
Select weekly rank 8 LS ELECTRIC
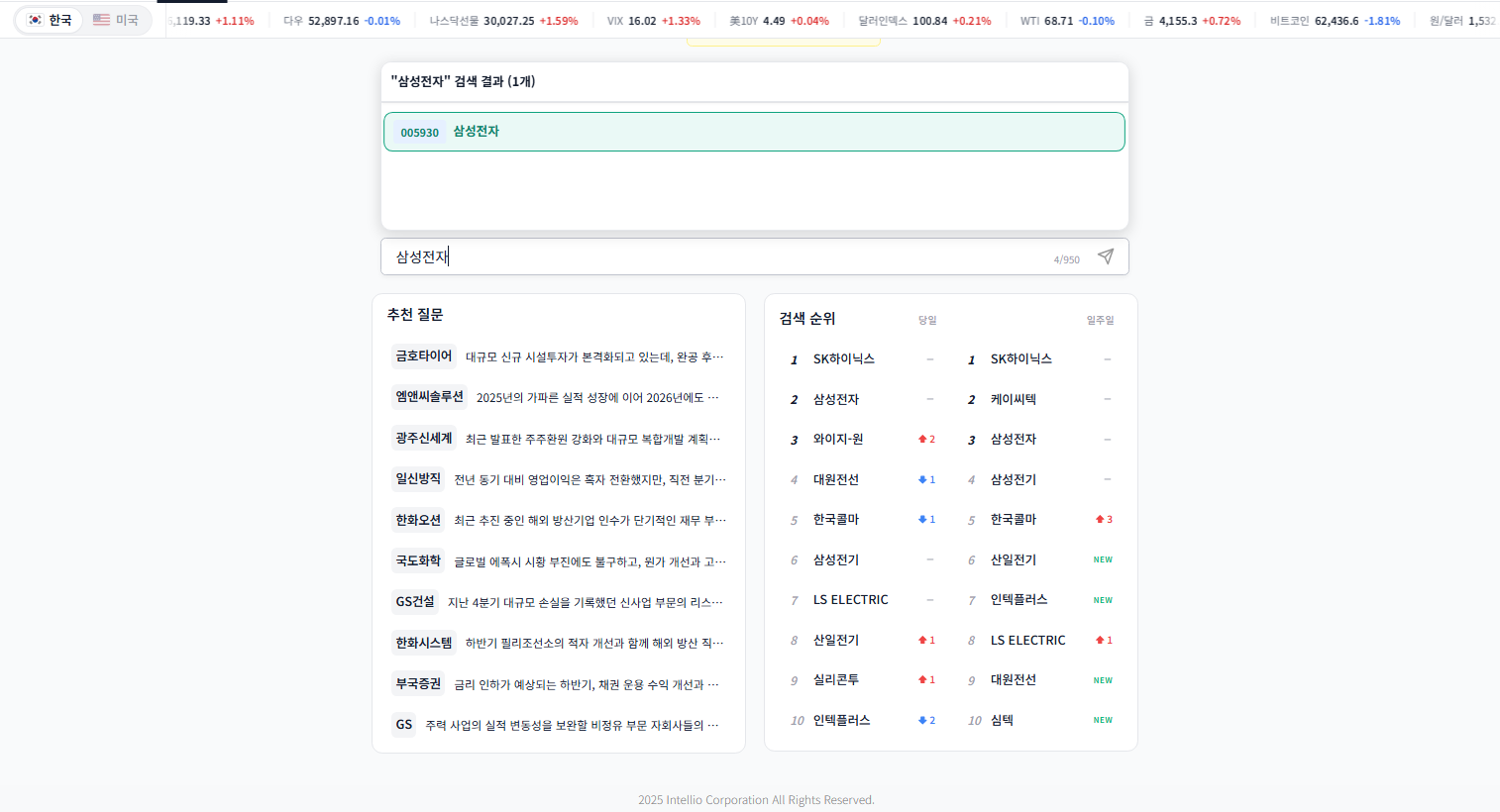tap(1039, 640)
